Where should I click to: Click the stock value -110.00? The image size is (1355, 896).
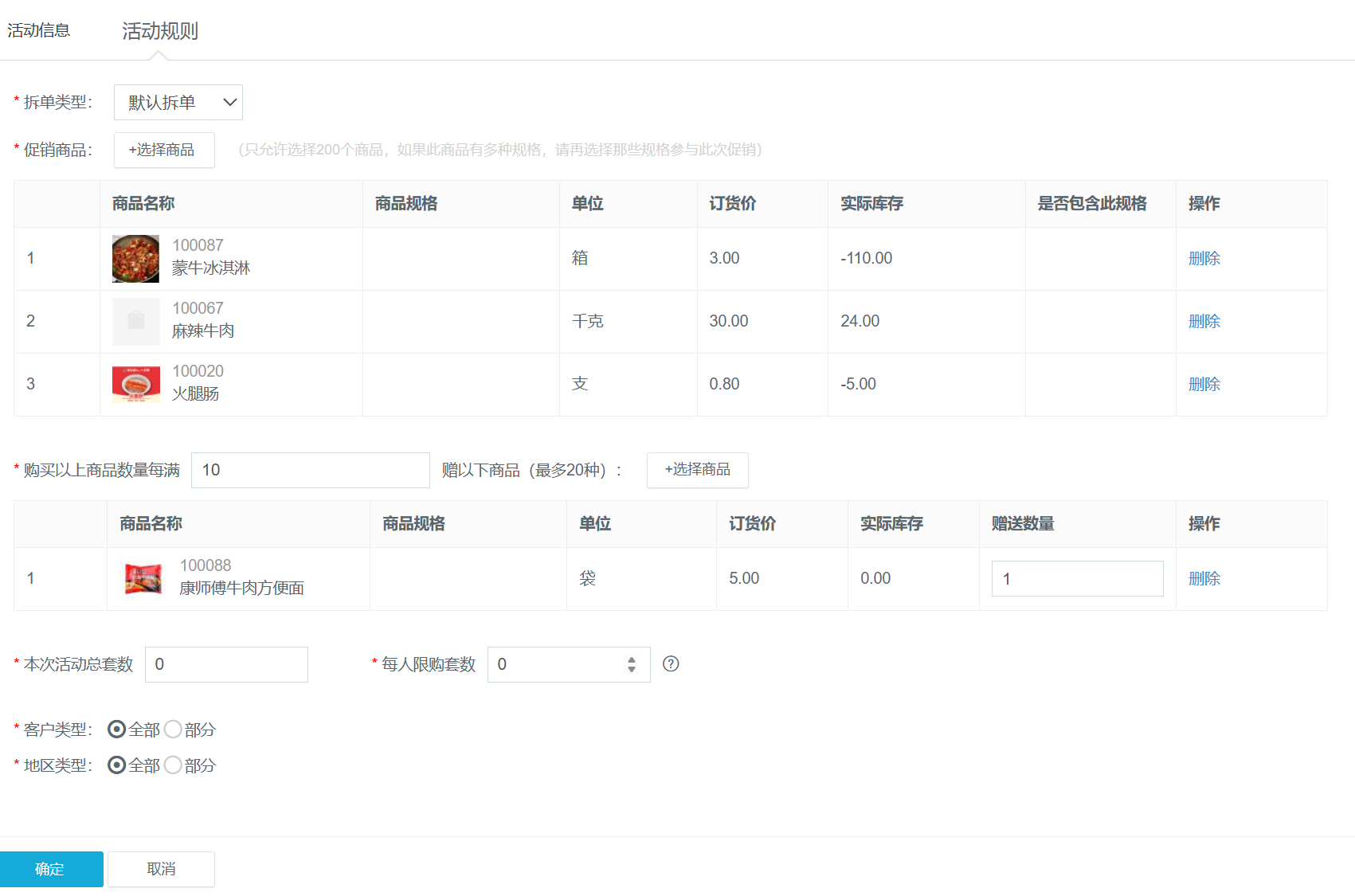[866, 258]
